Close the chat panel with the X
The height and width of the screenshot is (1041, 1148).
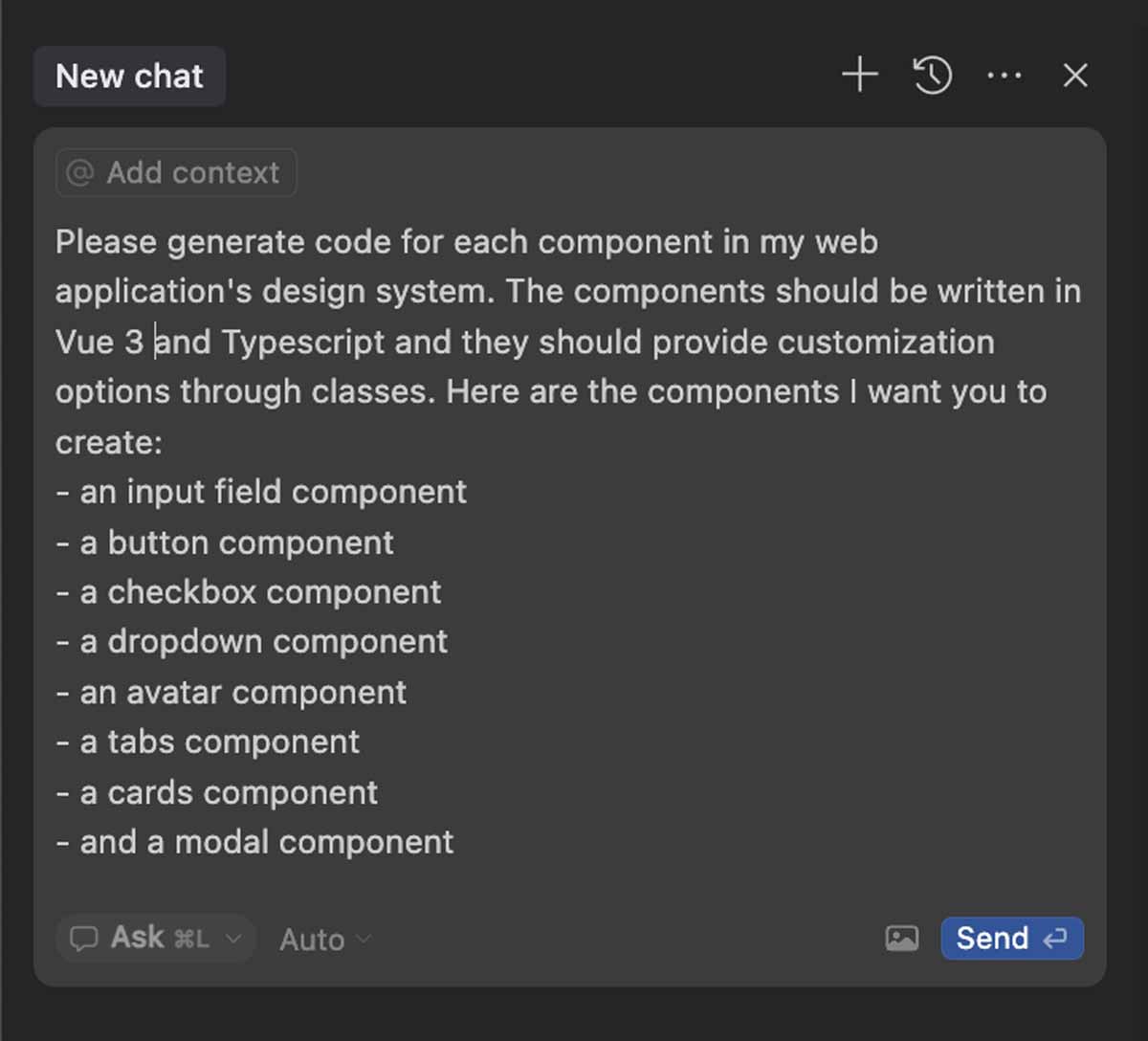point(1075,76)
